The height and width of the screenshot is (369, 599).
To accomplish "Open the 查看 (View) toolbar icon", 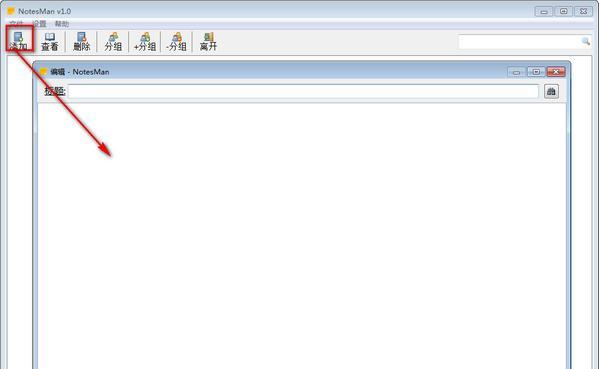I will (50, 41).
